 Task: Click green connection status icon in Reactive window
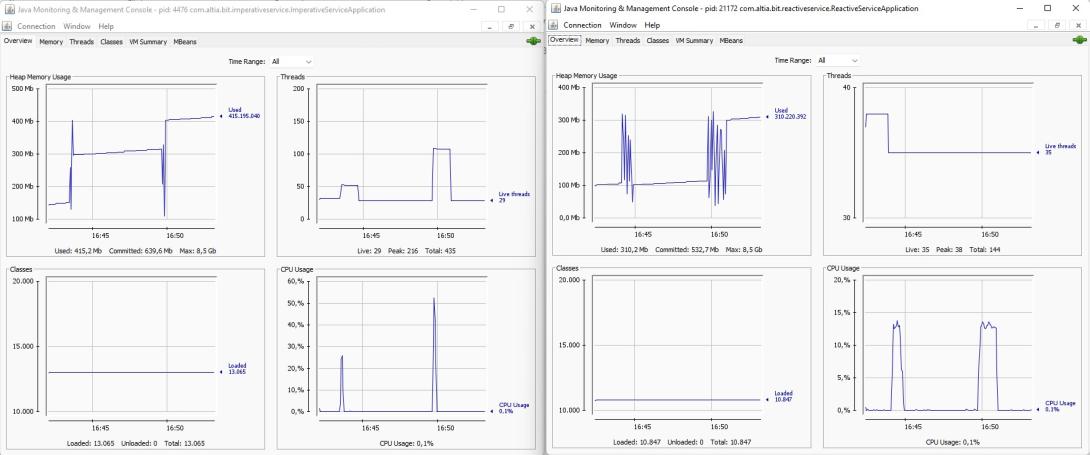(1078, 40)
